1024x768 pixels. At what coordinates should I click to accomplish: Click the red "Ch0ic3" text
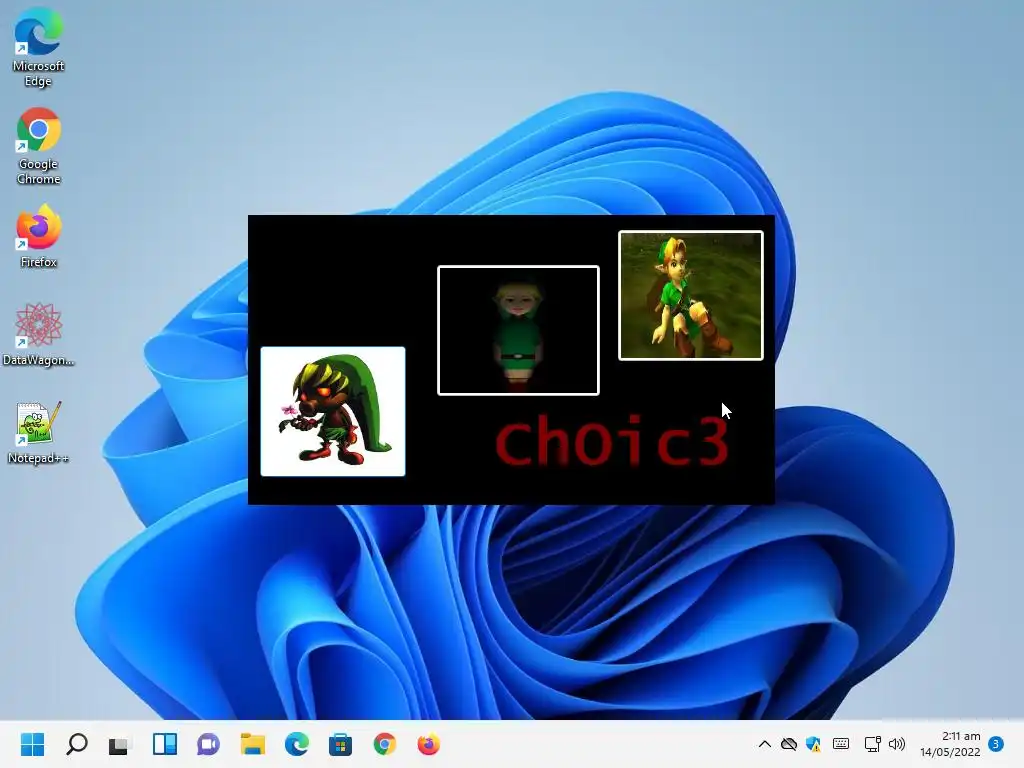tap(611, 443)
